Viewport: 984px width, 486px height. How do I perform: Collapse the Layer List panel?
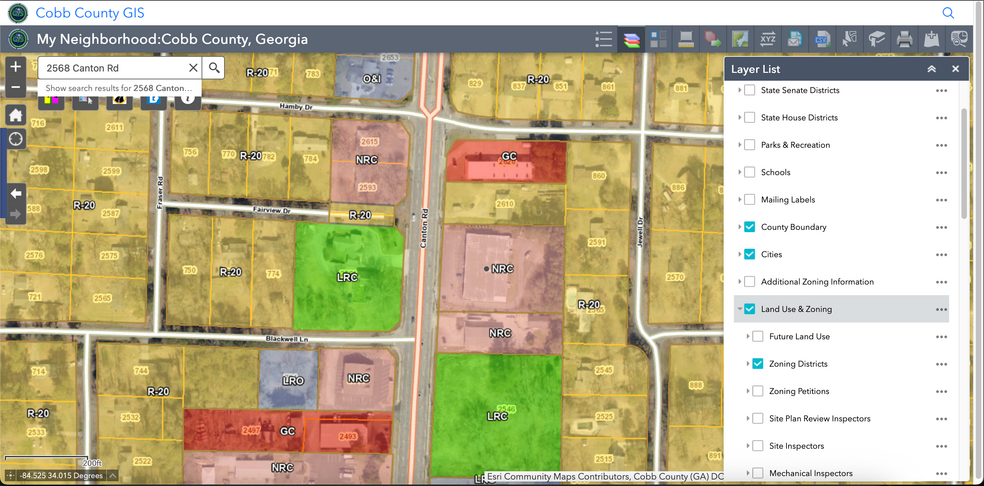(931, 69)
